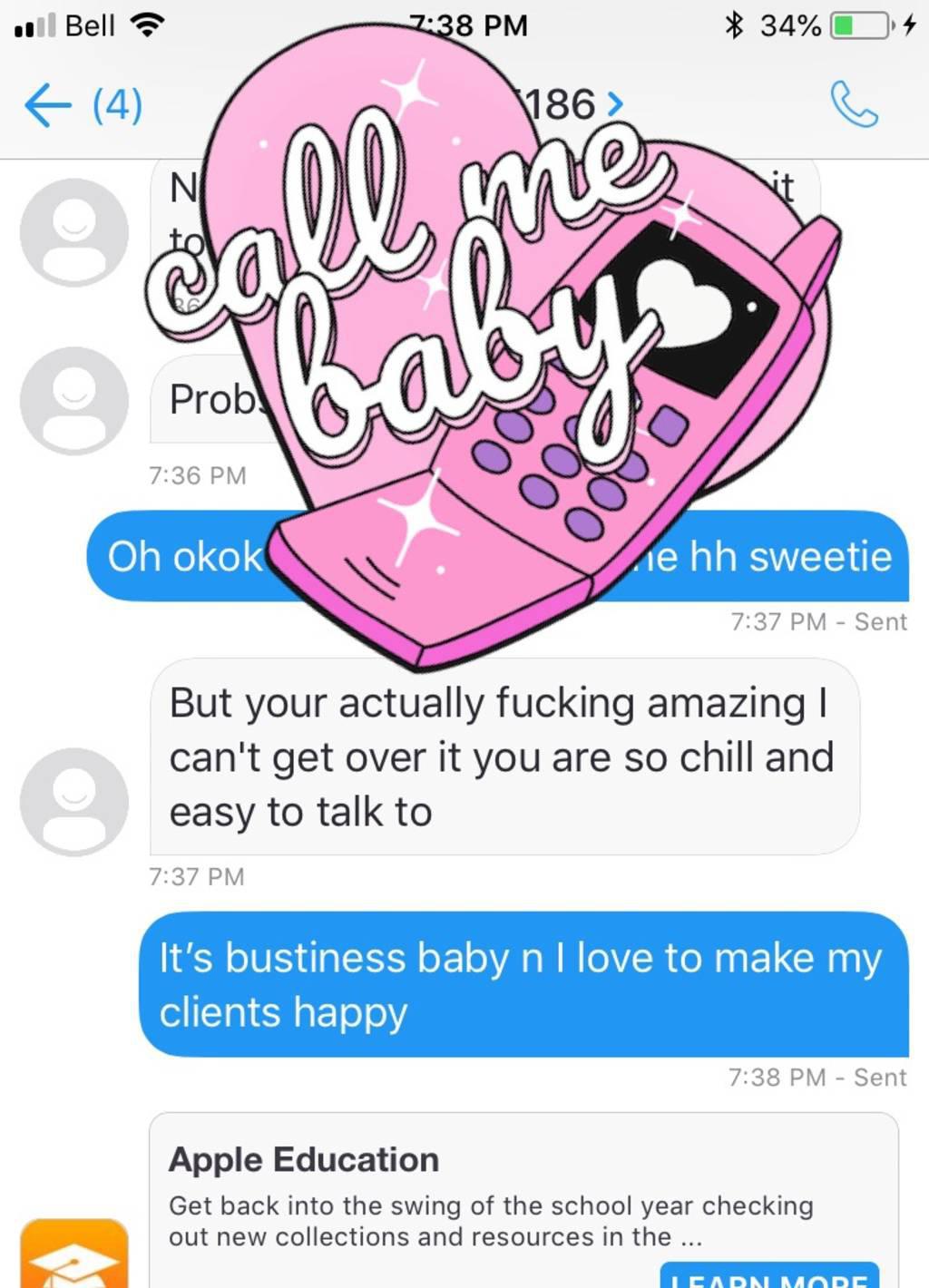Open the unread count (4) label
The width and height of the screenshot is (929, 1288).
118,105
